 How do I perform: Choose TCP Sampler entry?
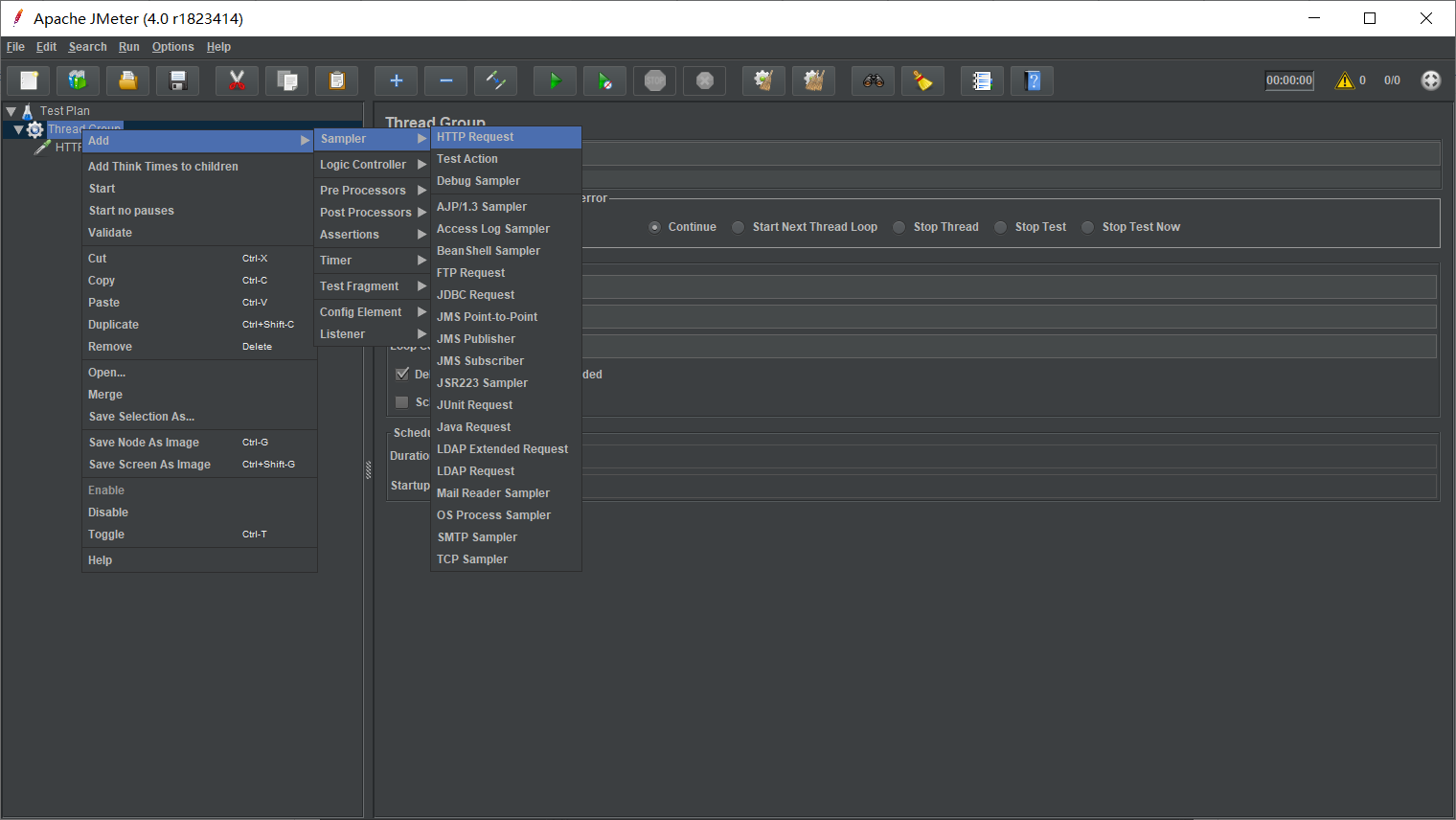[506, 559]
